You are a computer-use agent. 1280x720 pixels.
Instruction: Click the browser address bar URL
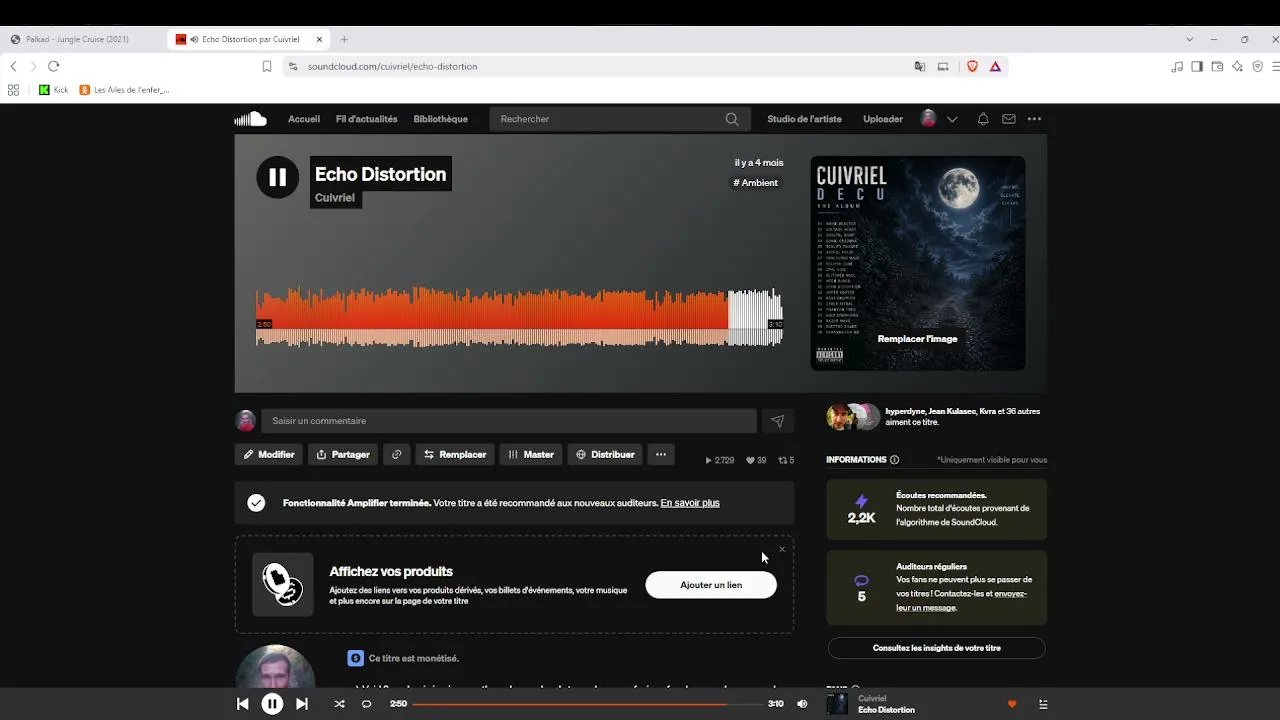[392, 67]
